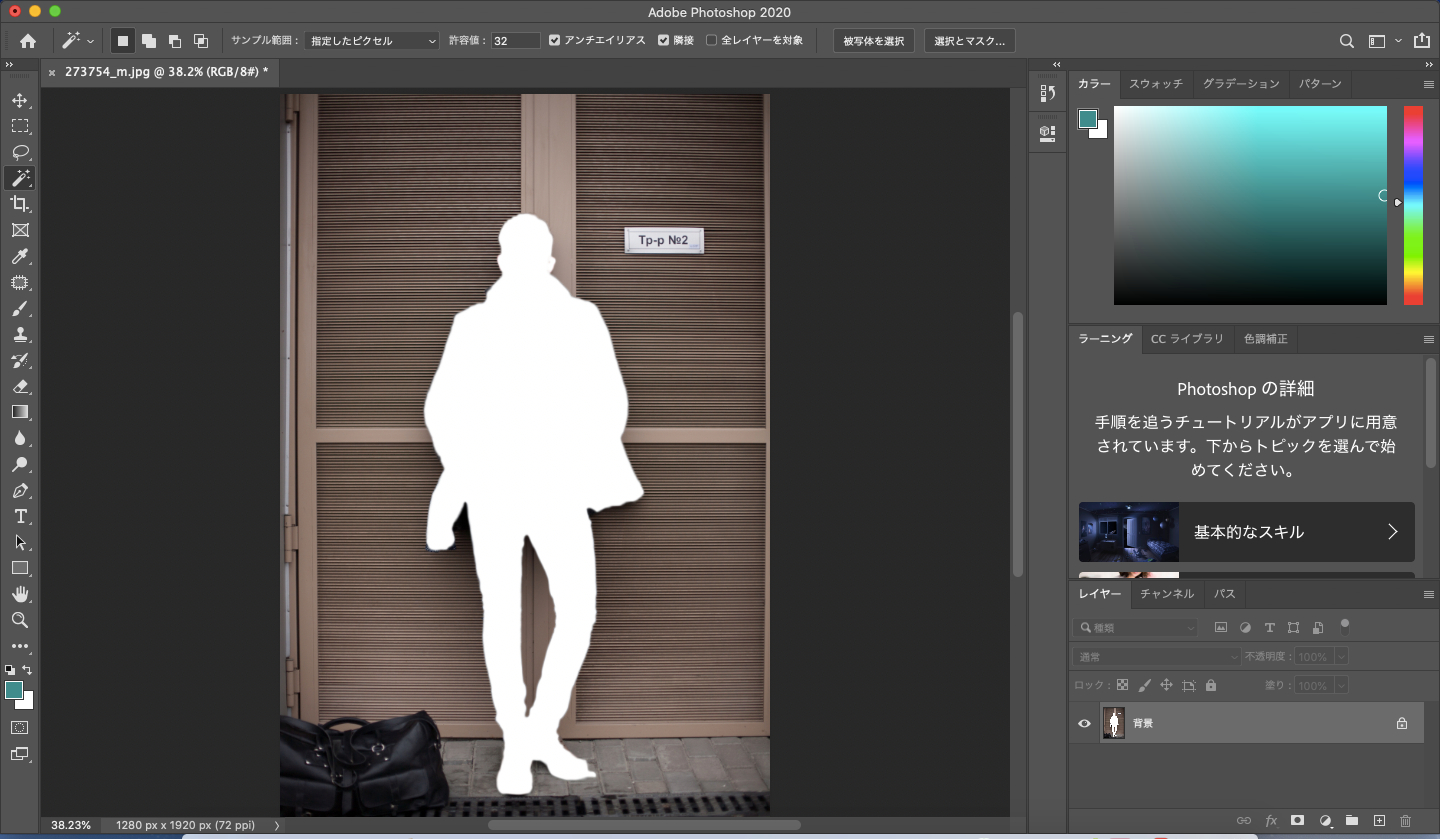This screenshot has height=839, width=1440.
Task: Select the Lasso tool
Action: coord(20,152)
